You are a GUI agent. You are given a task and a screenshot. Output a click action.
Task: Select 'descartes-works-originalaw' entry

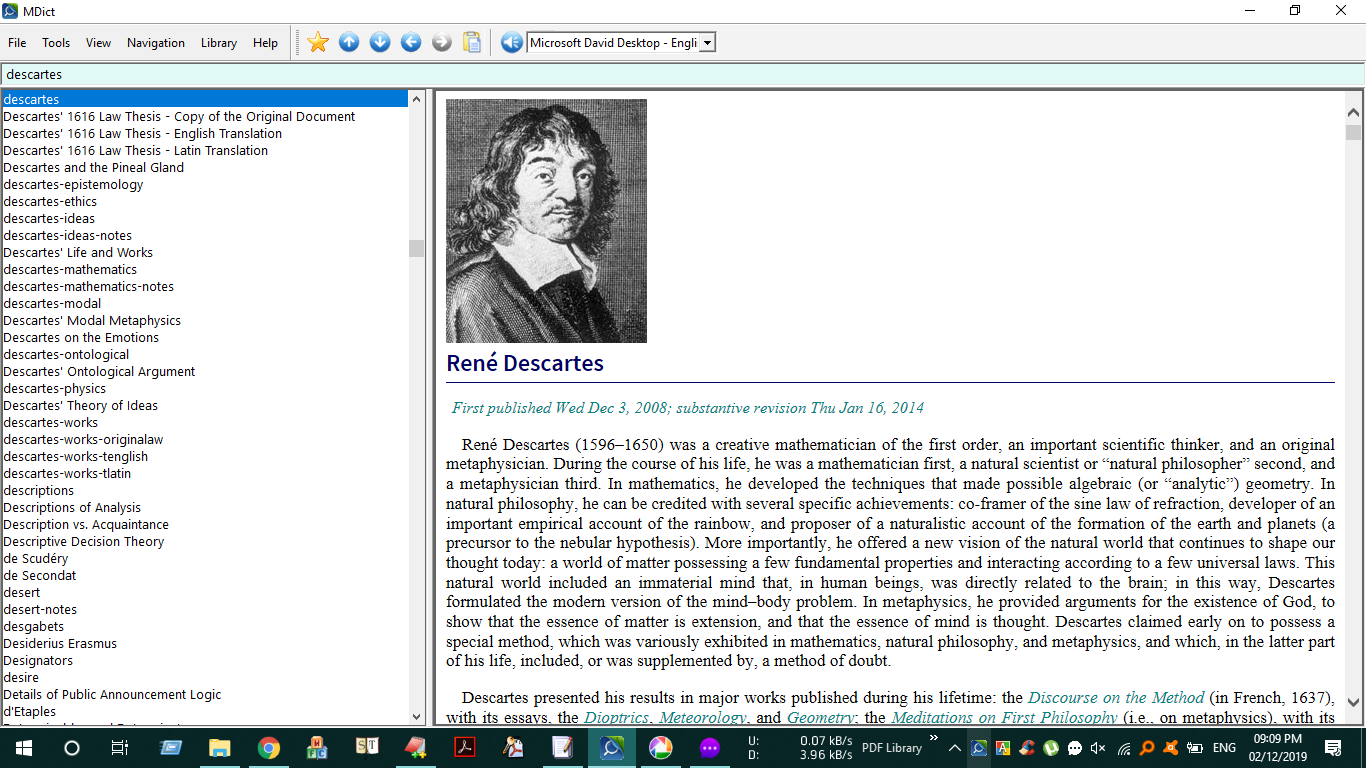click(83, 439)
